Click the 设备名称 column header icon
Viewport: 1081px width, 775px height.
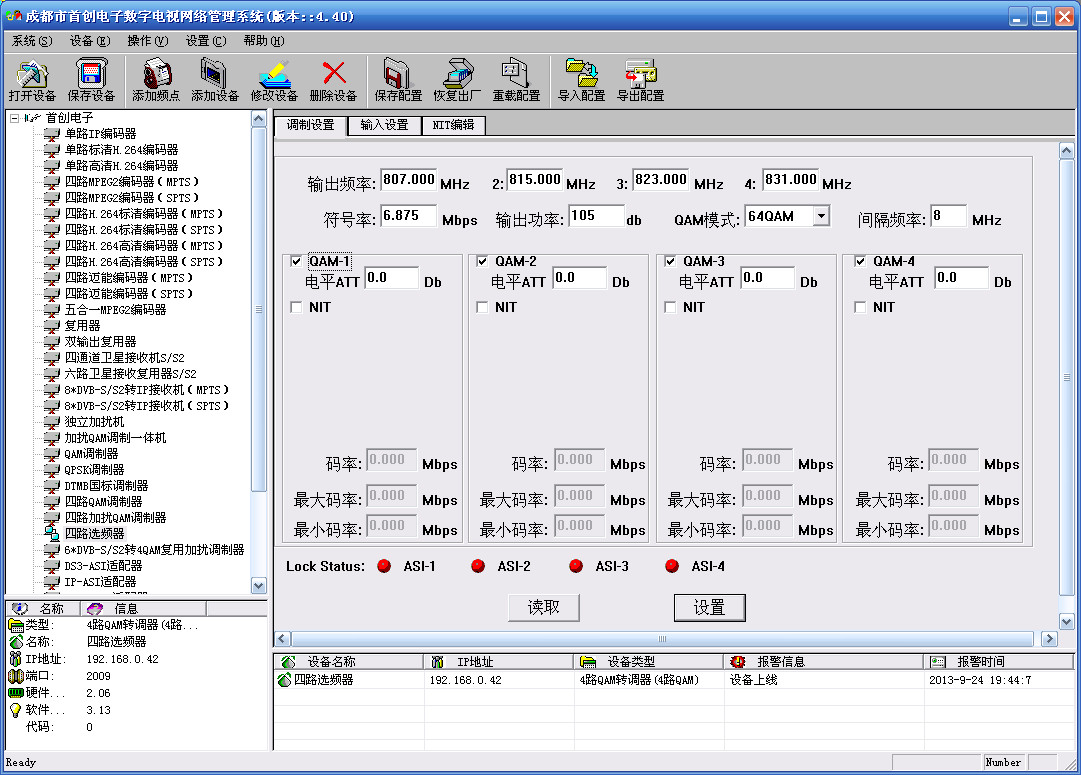click(288, 662)
